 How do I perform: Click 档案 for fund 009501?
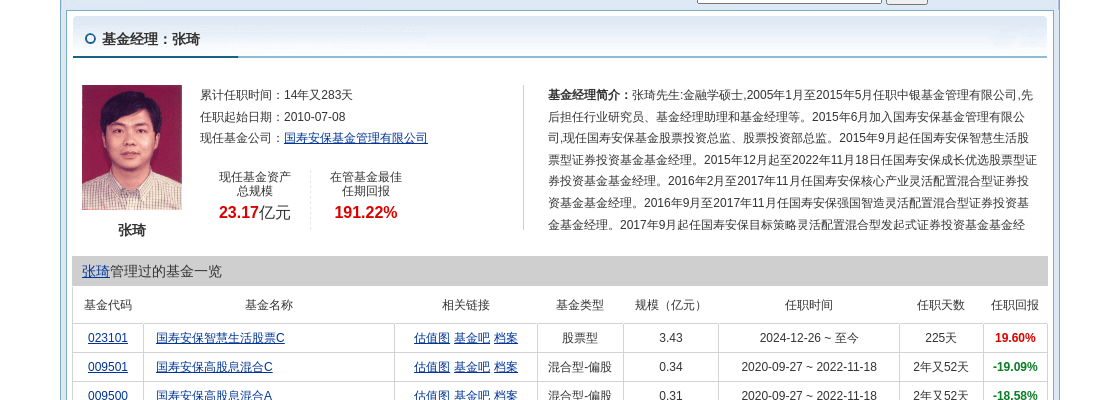tap(506, 367)
